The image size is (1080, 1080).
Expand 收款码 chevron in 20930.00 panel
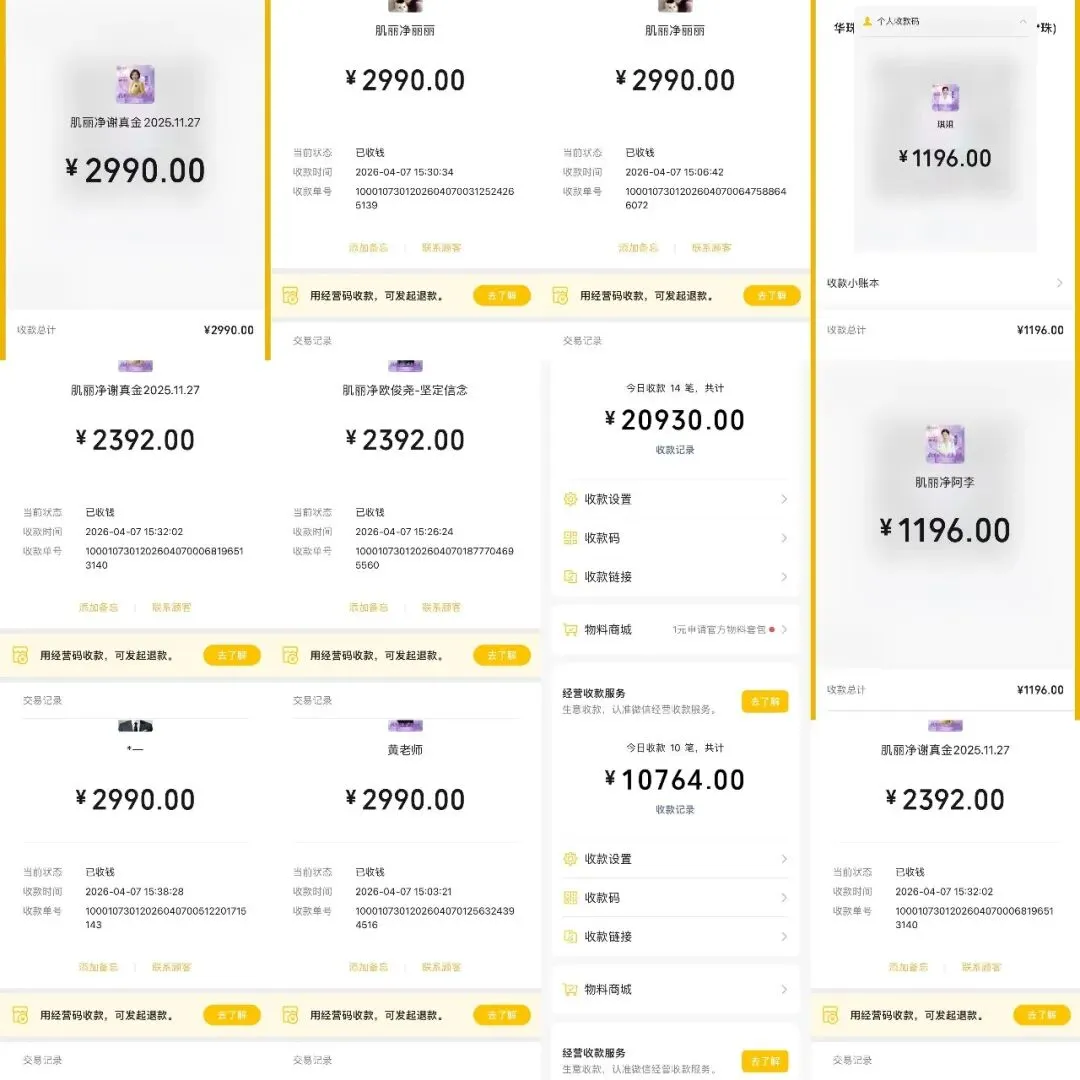click(x=784, y=538)
